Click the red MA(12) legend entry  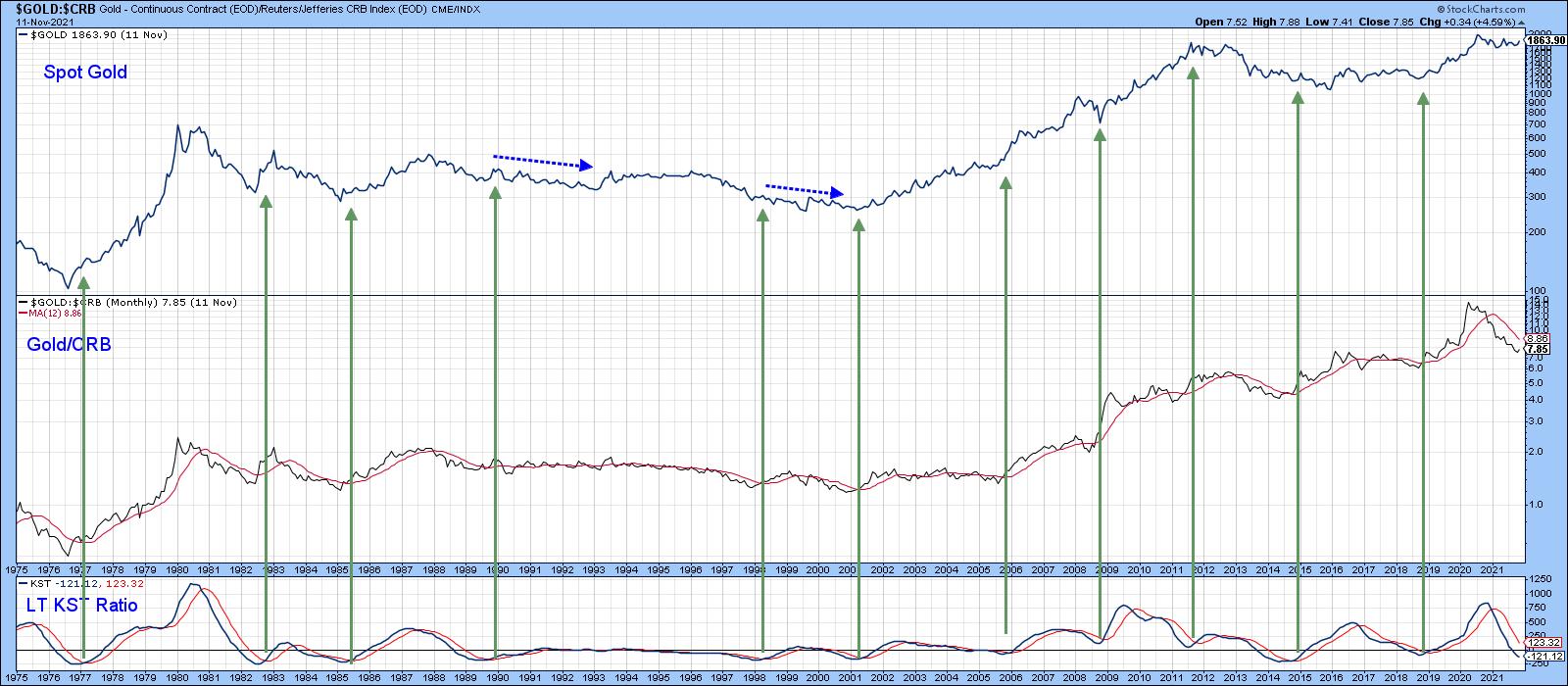(x=46, y=314)
